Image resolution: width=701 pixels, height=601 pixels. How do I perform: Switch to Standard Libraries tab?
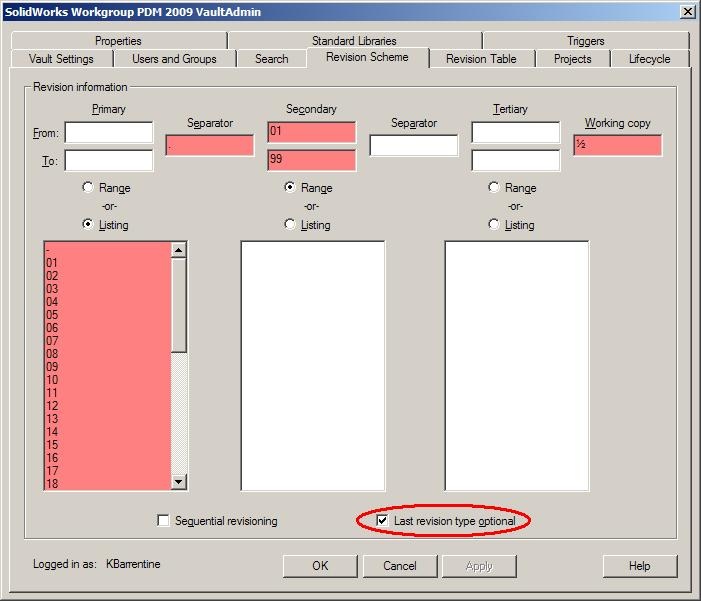(x=355, y=41)
